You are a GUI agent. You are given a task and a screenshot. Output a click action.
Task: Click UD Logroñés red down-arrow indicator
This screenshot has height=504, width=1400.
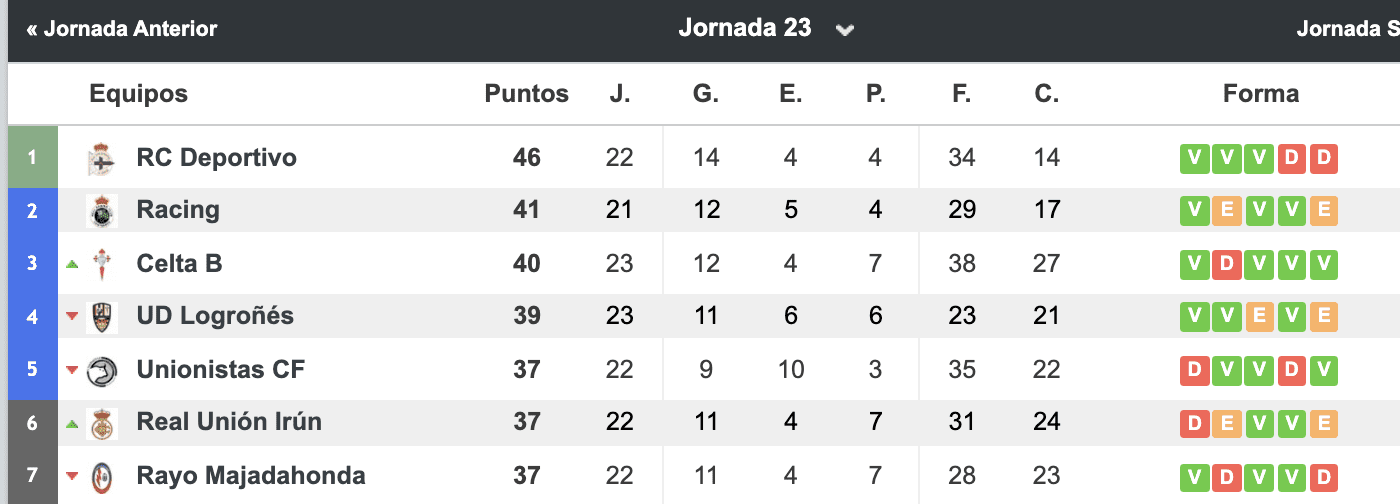point(71,317)
